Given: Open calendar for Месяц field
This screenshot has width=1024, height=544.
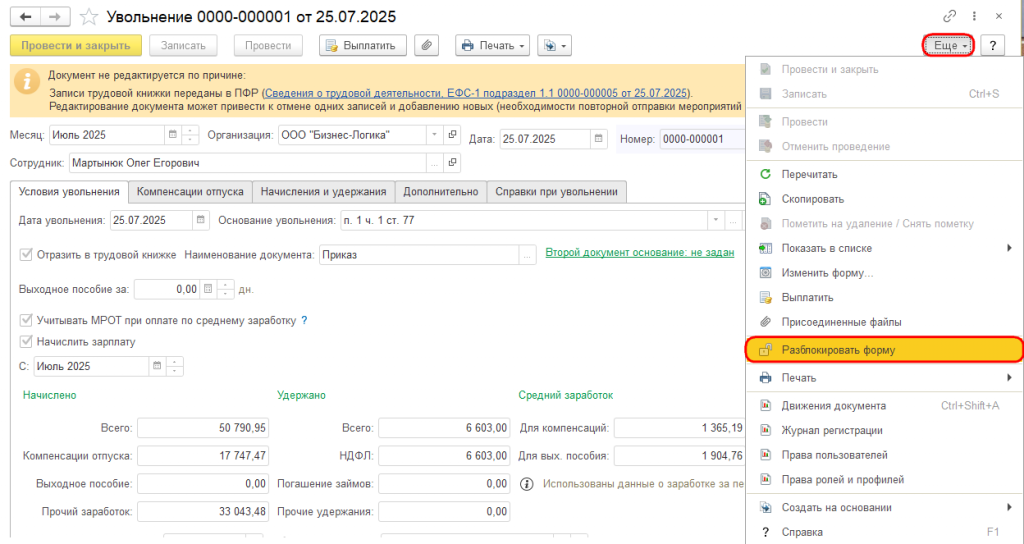Looking at the screenshot, I should 173,135.
